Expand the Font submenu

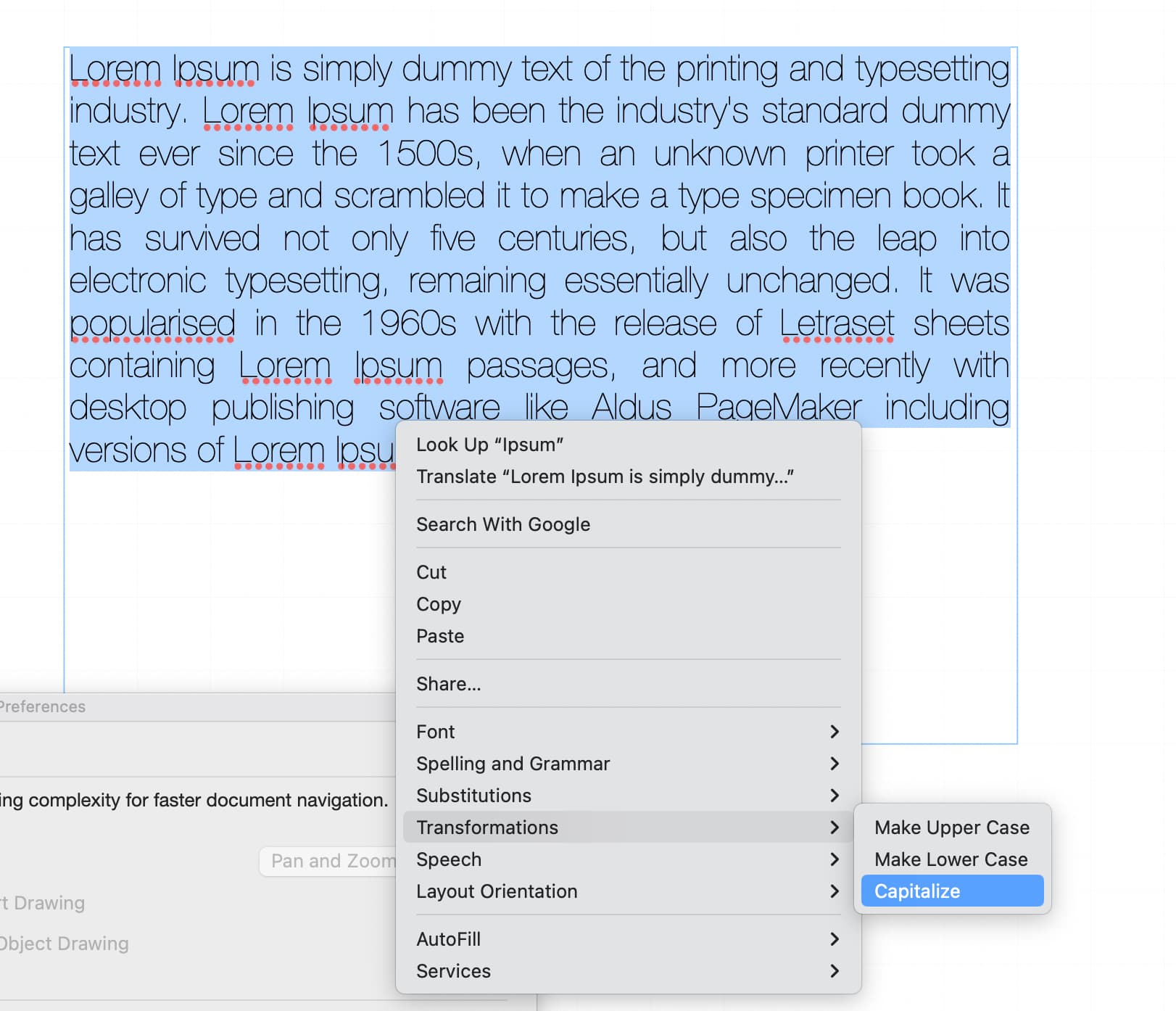628,731
